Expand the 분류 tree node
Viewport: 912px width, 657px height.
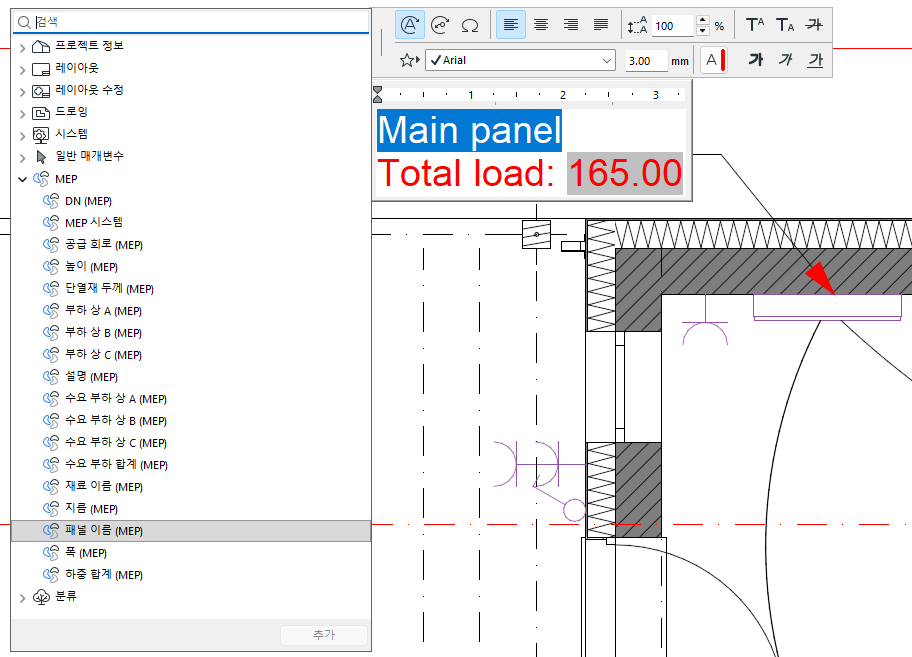pyautogui.click(x=22, y=598)
